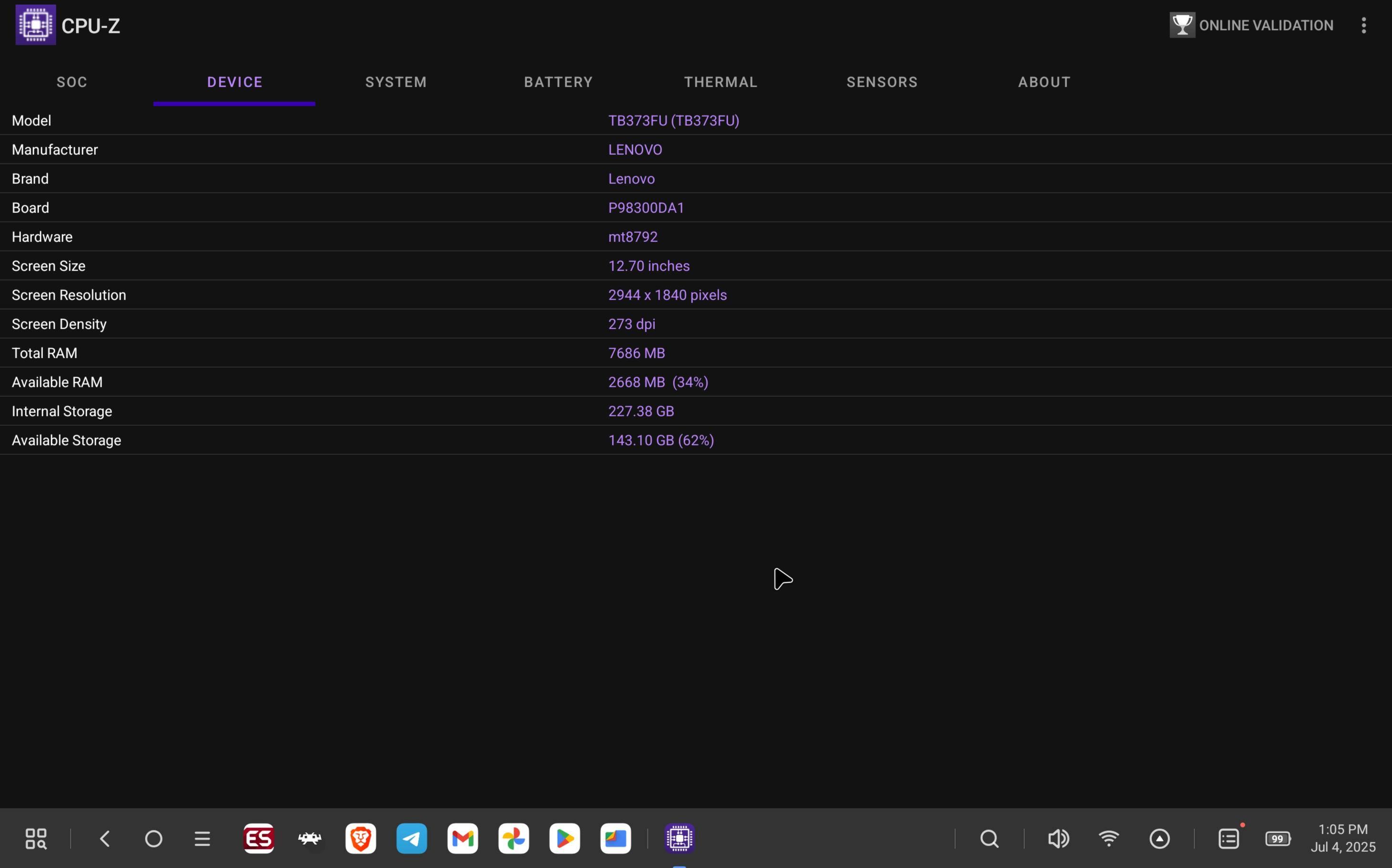The height and width of the screenshot is (868, 1392).
Task: Switch to the About tab
Action: 1044,82
